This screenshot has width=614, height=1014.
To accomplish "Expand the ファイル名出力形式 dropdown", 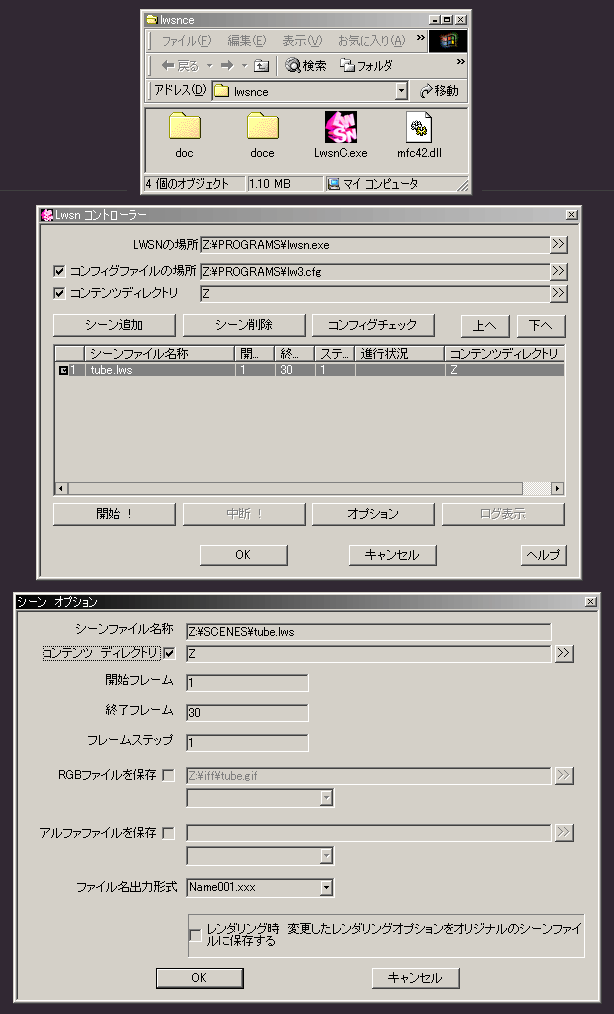I will [326, 887].
